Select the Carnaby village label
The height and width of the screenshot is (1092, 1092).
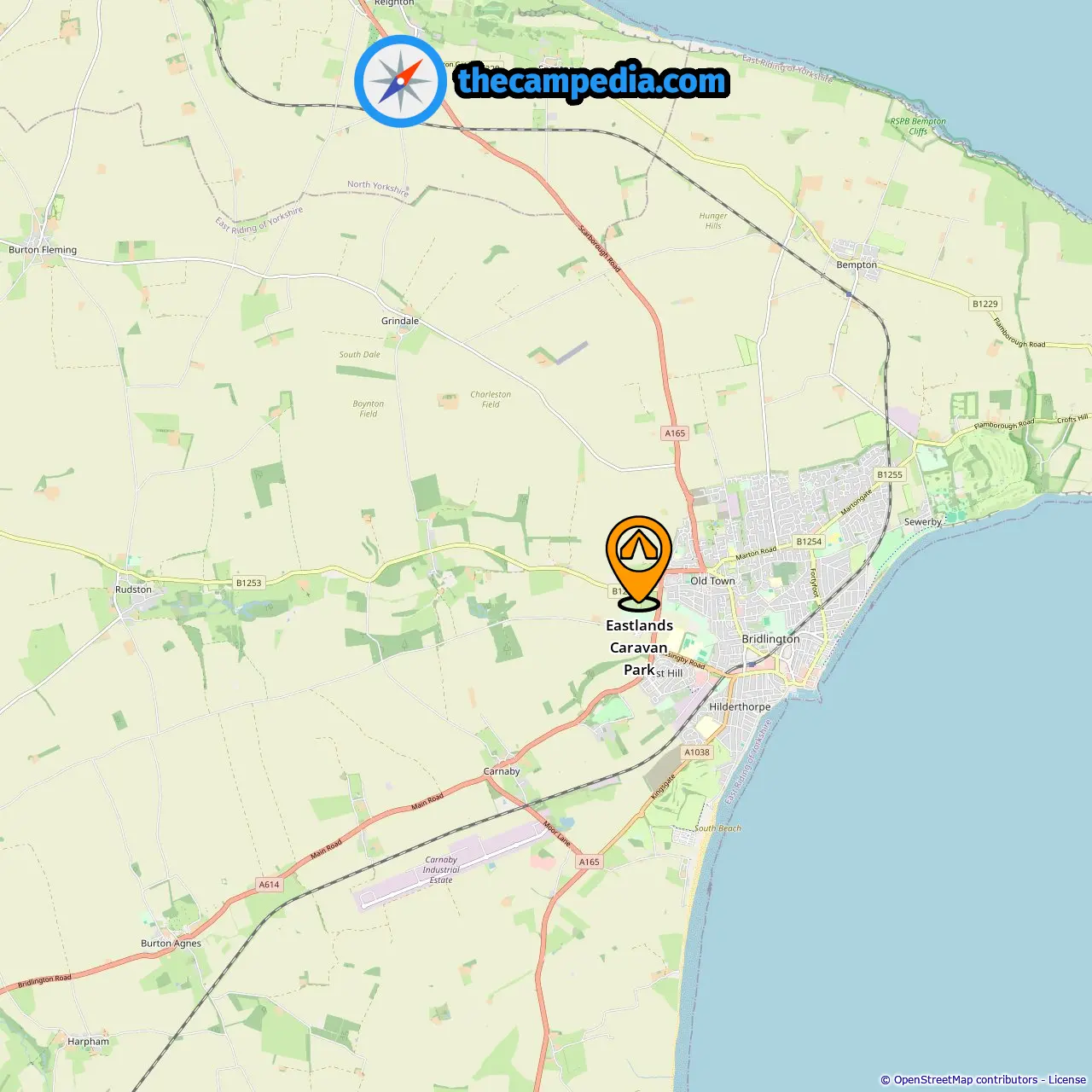tap(502, 771)
